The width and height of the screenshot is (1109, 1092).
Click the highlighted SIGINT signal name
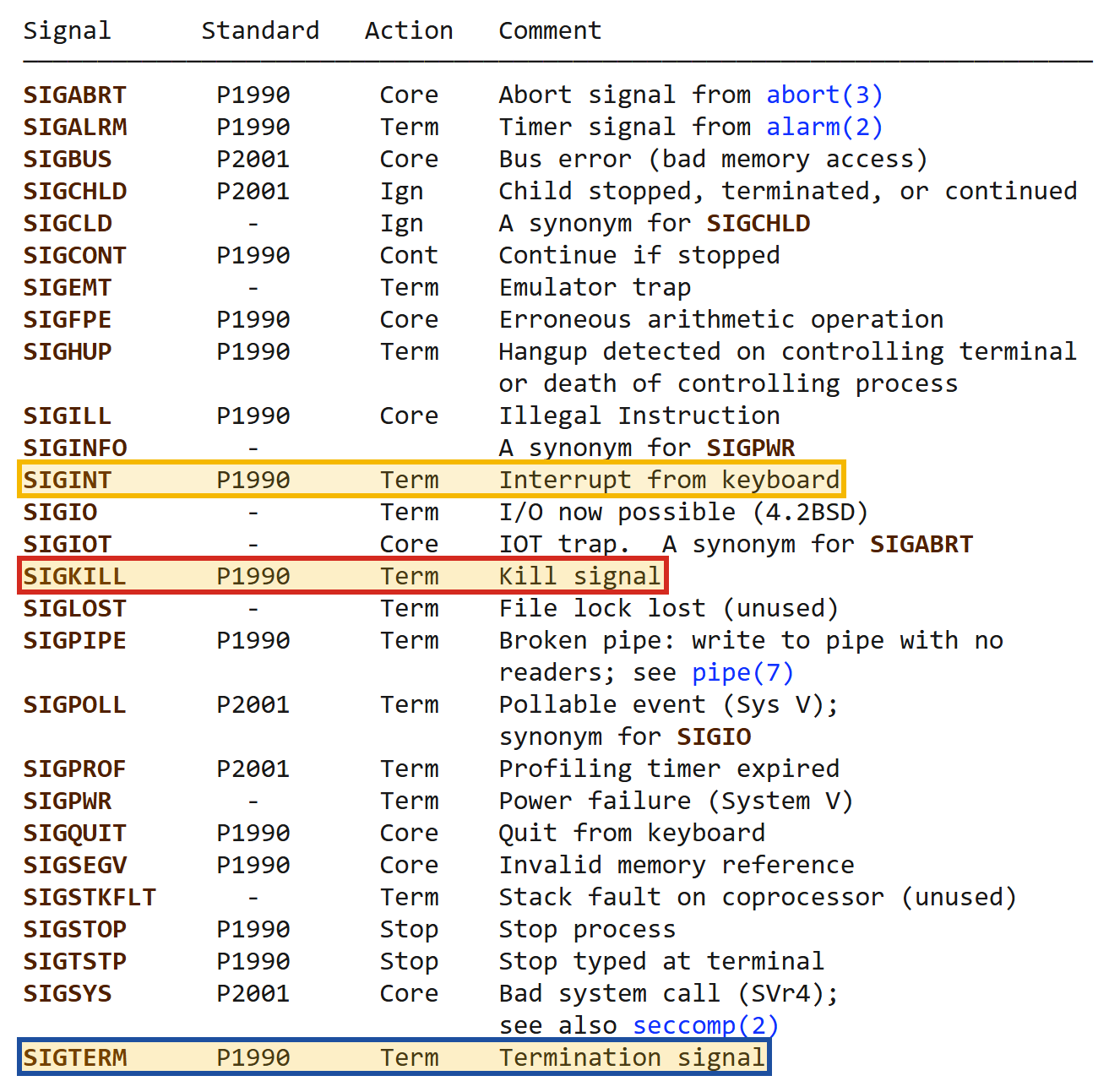68,480
